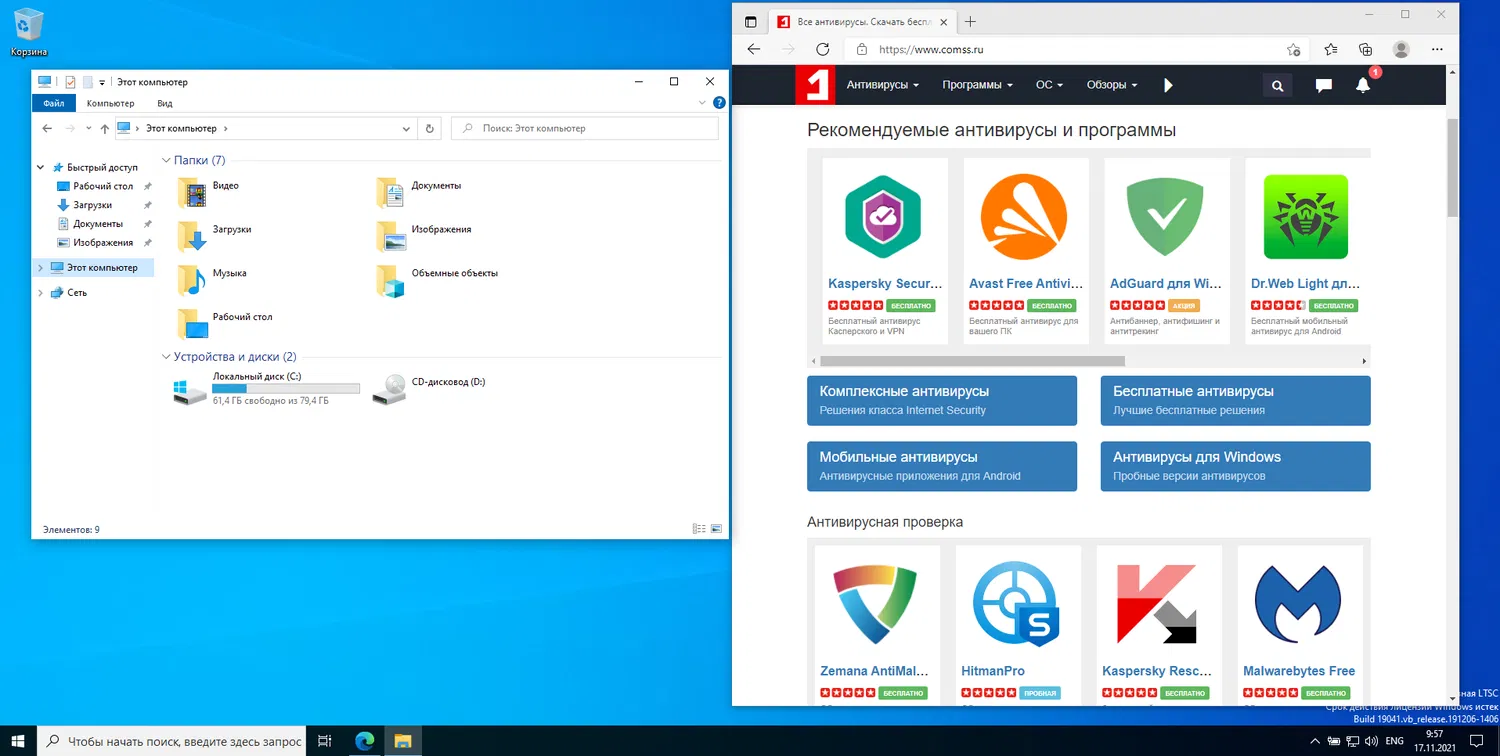Click the comss.ru red logo icon
1500x756 pixels.
coord(815,85)
